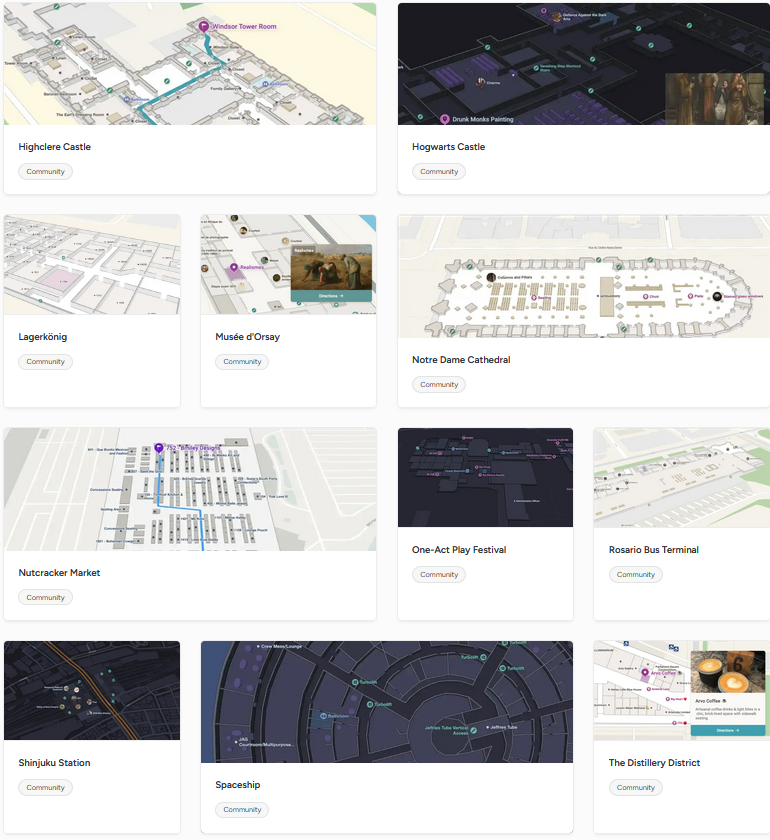Click the Nutcracker Market title
The width and height of the screenshot is (770, 840).
coord(59,573)
